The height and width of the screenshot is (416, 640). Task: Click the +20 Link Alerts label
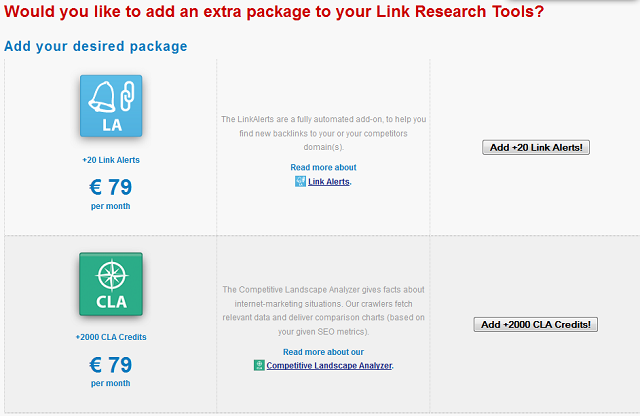(111, 160)
